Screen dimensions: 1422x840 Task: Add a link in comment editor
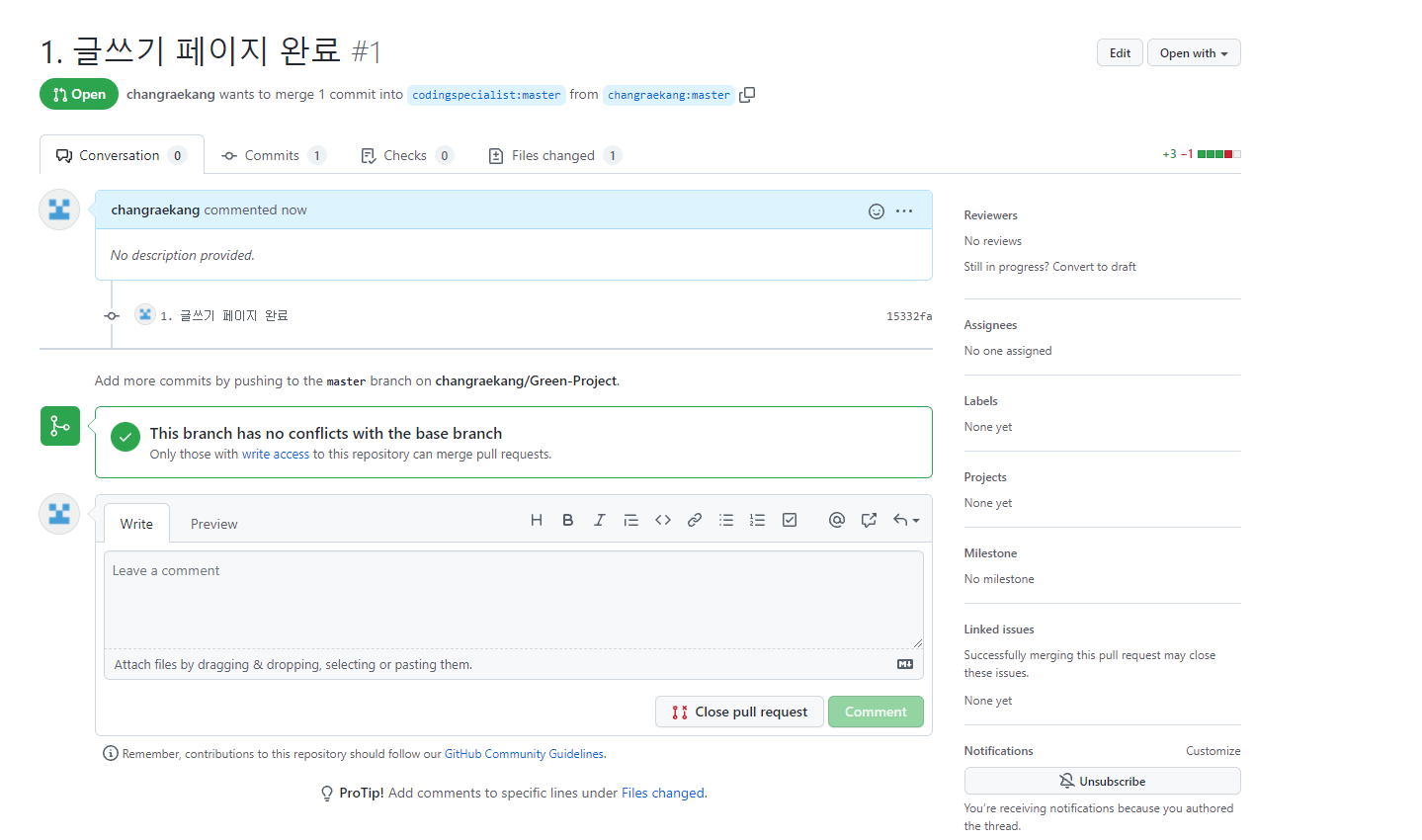point(695,520)
